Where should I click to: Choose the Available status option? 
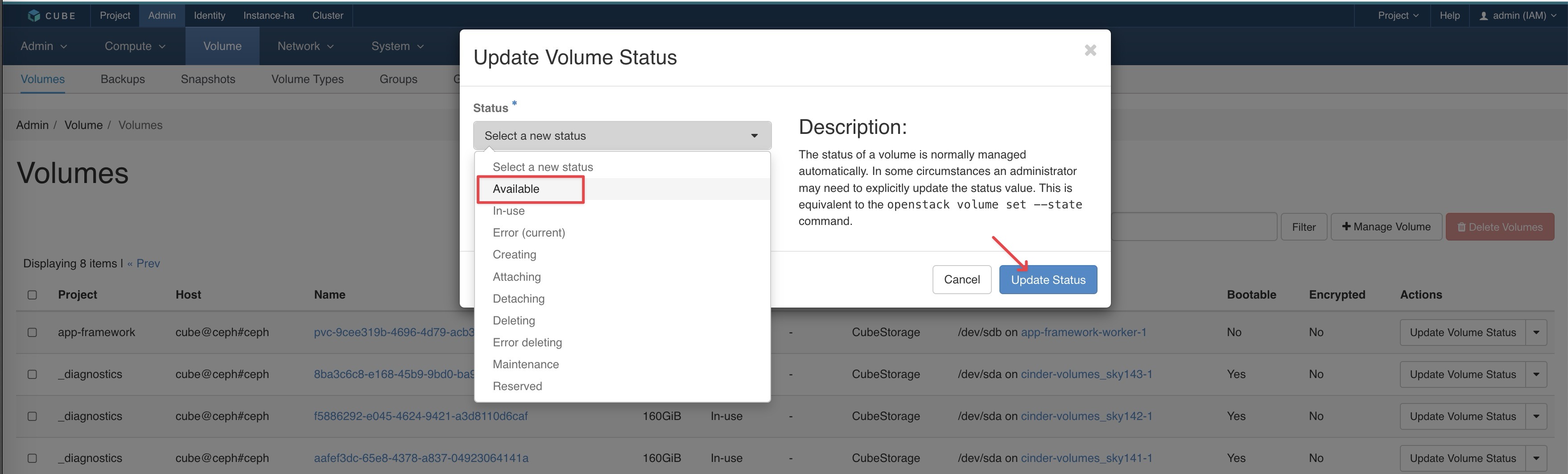click(x=622, y=189)
